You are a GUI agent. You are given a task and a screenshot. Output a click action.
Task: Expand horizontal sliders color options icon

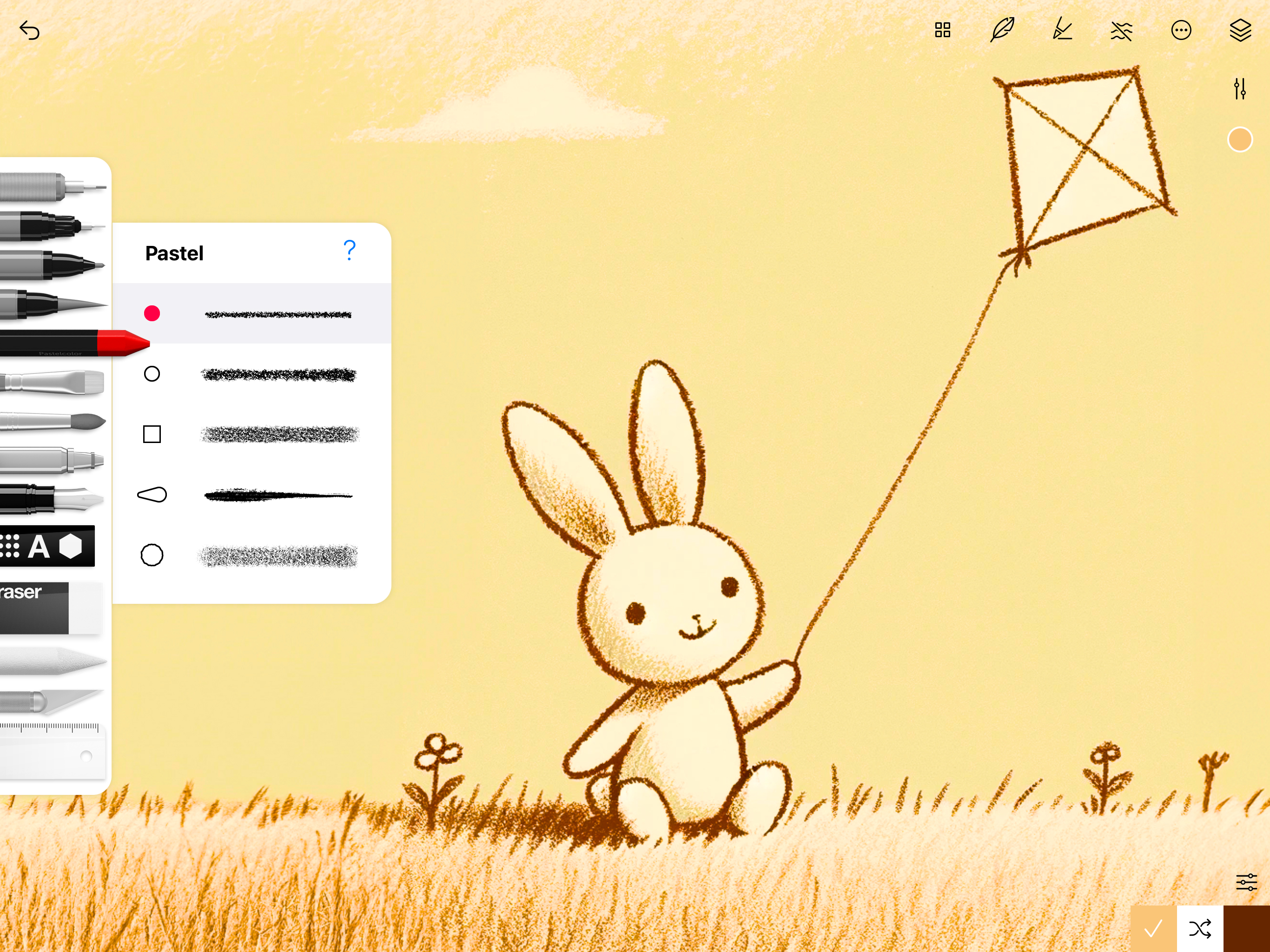pyautogui.click(x=1246, y=882)
